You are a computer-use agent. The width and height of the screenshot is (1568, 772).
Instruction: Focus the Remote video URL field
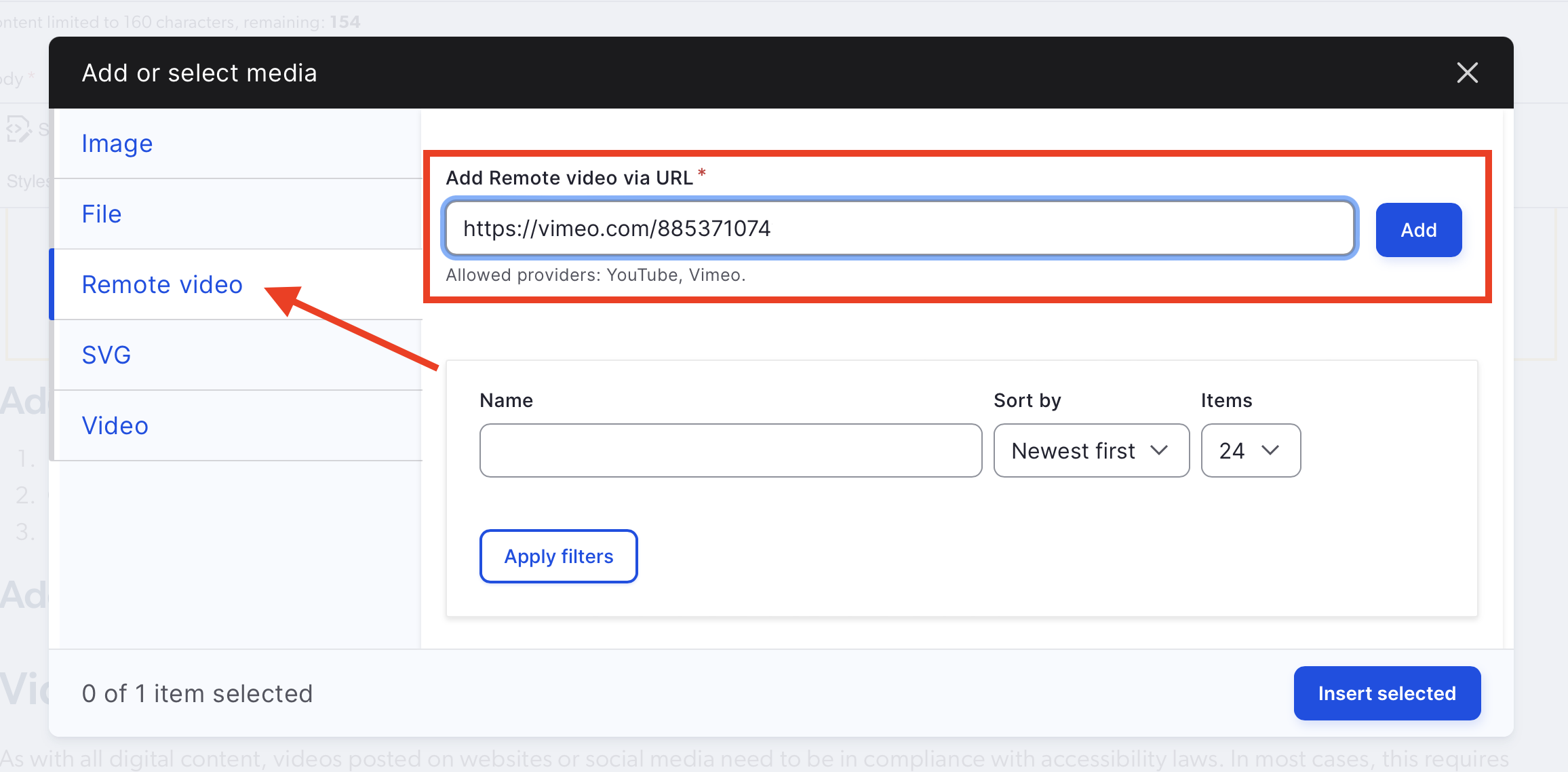[x=900, y=229]
